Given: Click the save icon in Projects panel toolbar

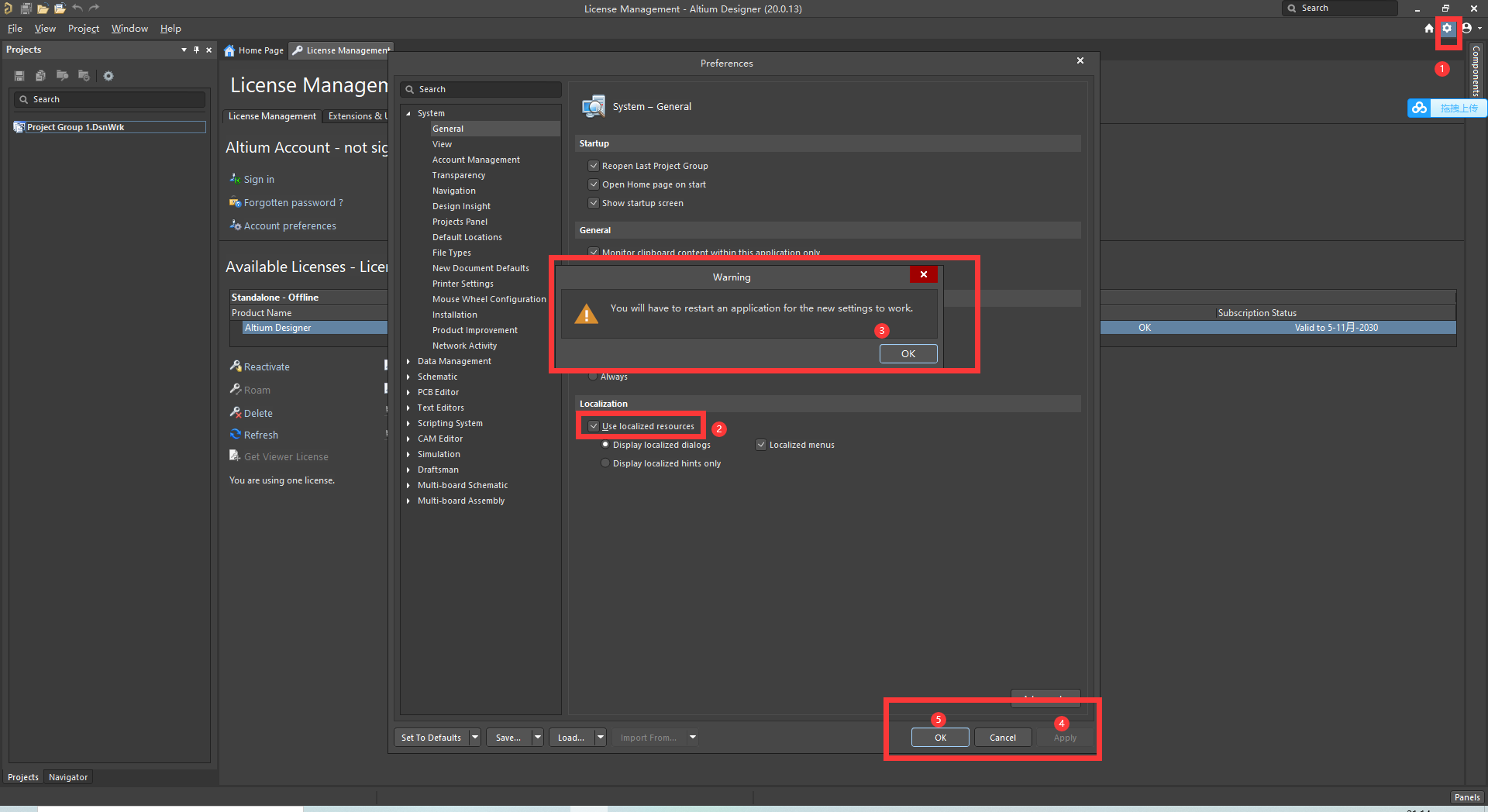Looking at the screenshot, I should pos(19,76).
